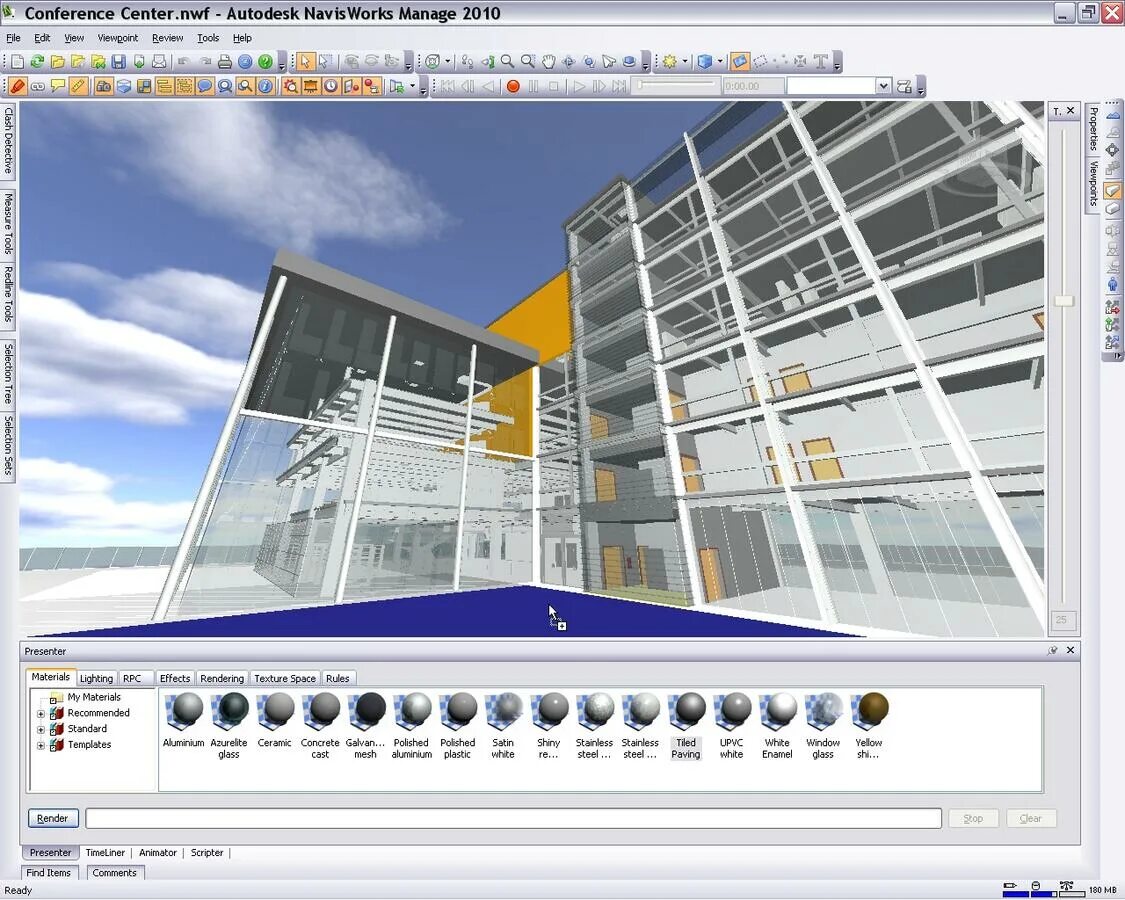Viewport: 1125px width, 900px height.
Task: Click the animation play button
Action: [x=578, y=87]
